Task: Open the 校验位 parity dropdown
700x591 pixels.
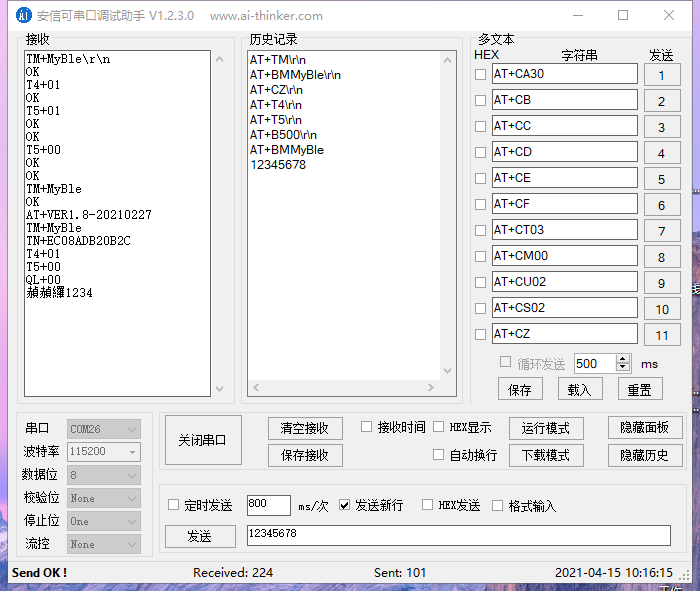Action: point(104,498)
